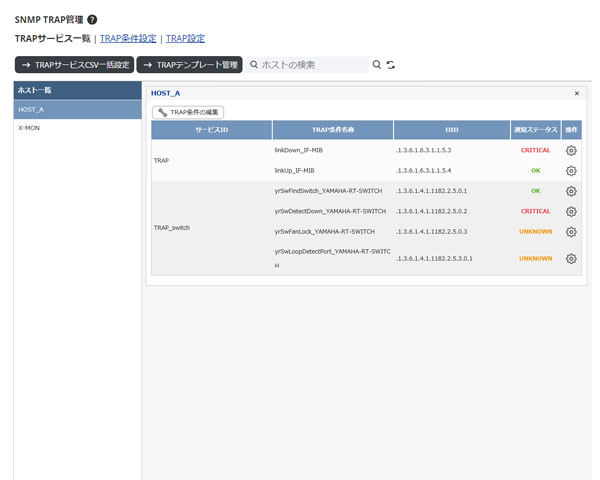This screenshot has width=600, height=480.
Task: Click the help question mark icon
Action: [92, 20]
